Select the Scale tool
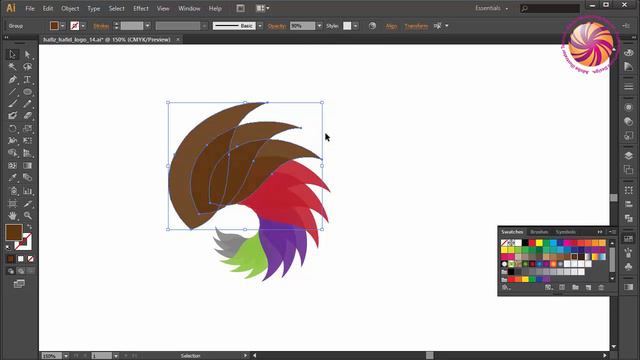 27,129
